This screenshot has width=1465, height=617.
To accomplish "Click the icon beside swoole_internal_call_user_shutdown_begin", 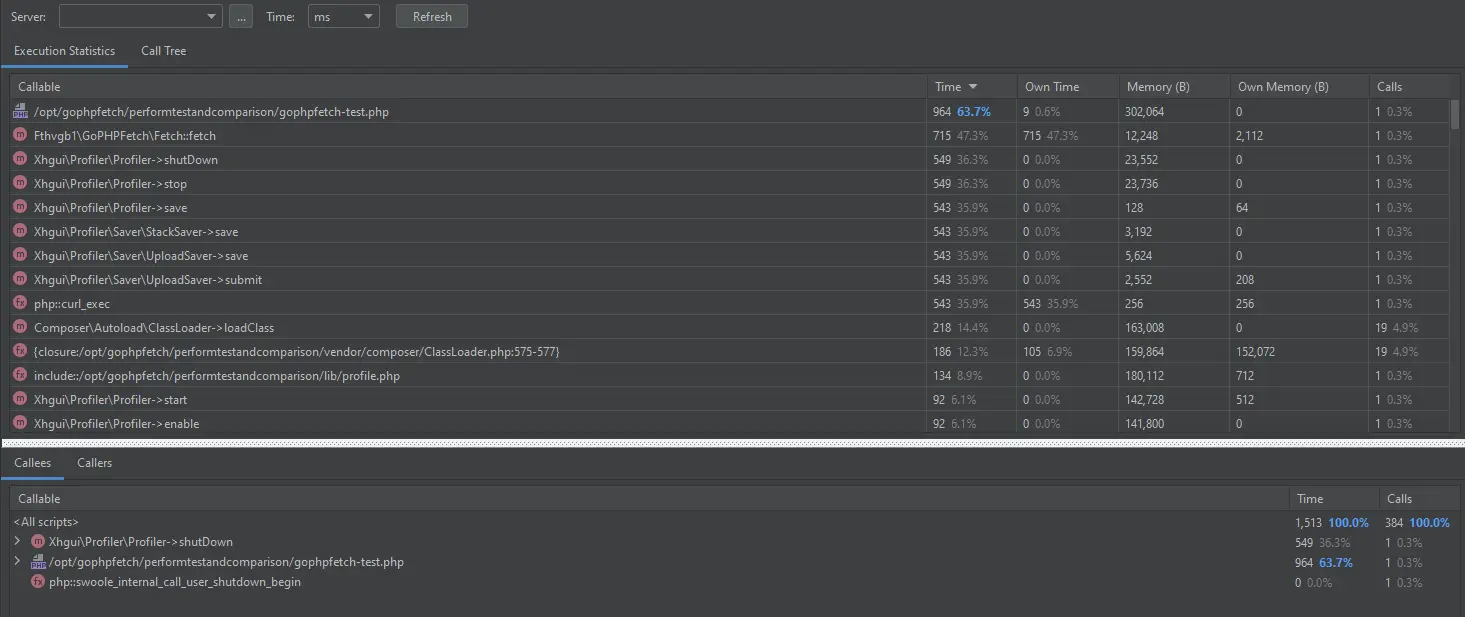I will coord(38,582).
